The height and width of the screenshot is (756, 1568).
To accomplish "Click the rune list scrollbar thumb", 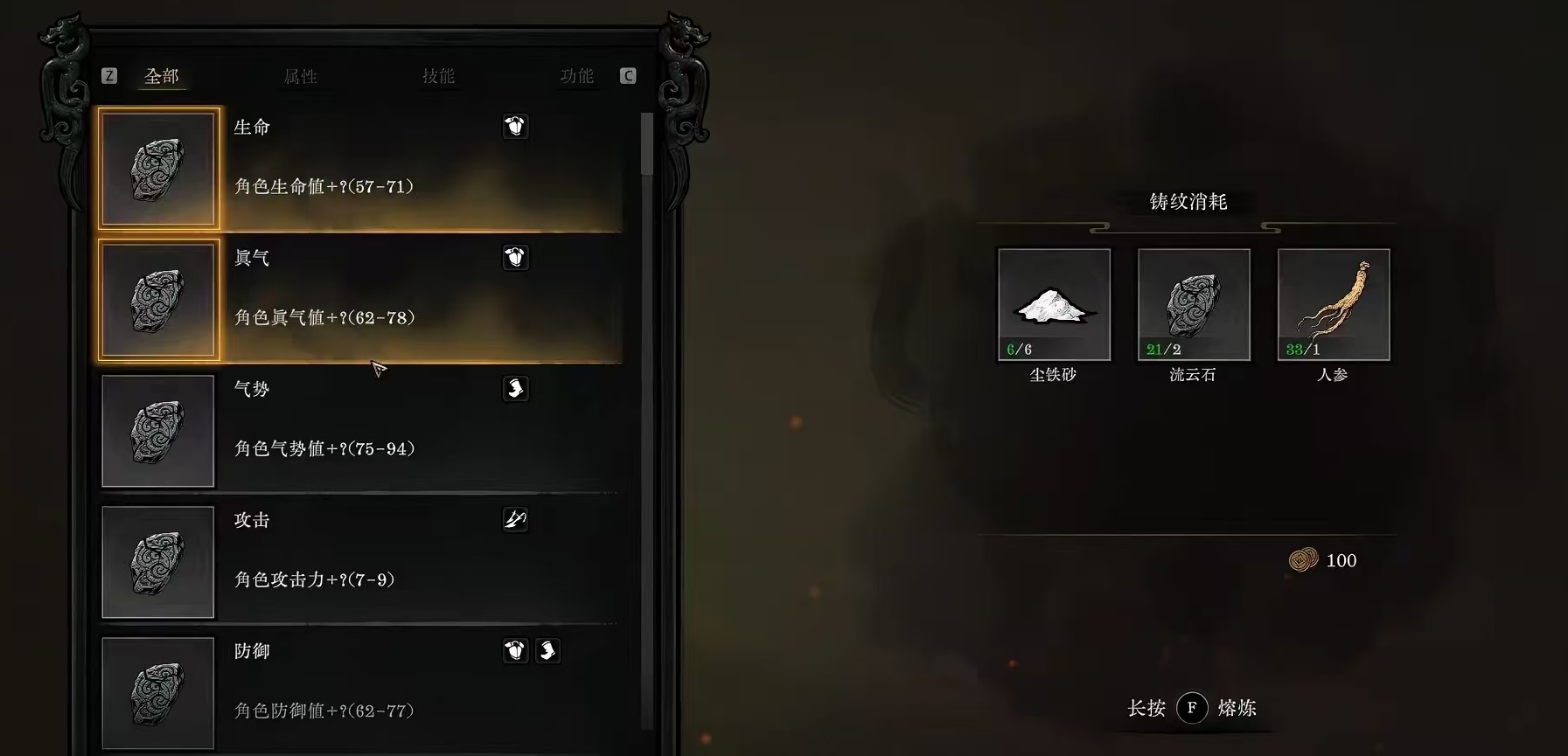I will coord(647,143).
